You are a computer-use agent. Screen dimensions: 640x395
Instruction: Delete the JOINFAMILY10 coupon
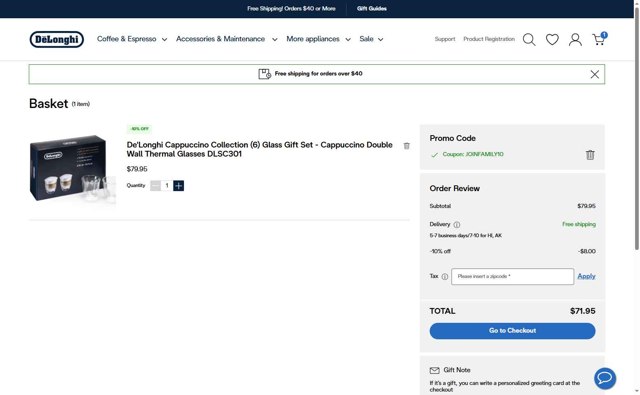(x=590, y=155)
